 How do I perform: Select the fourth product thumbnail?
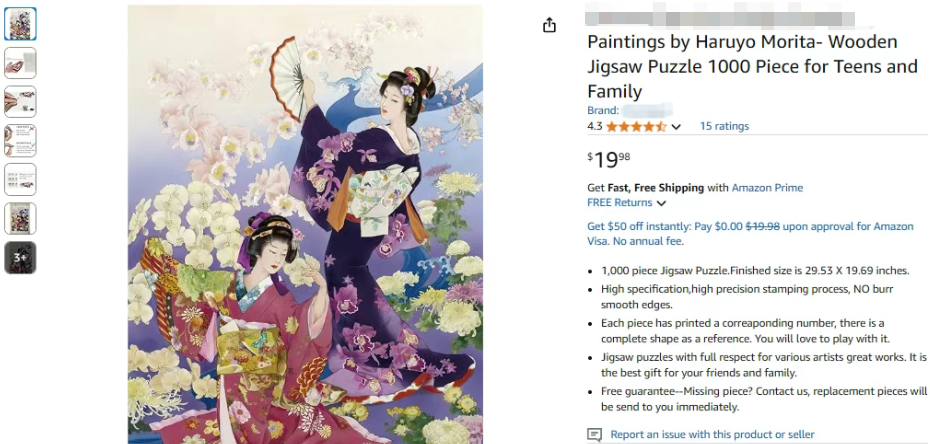(x=20, y=141)
